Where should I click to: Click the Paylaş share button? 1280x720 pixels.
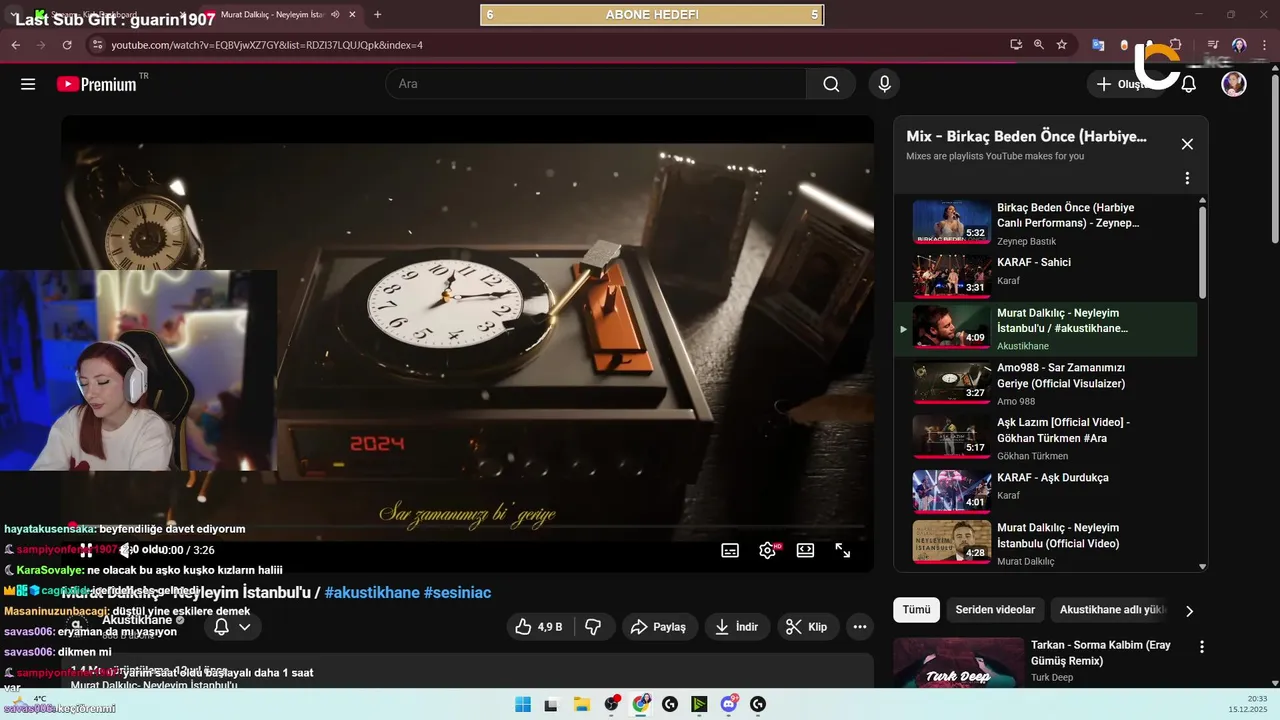click(659, 627)
